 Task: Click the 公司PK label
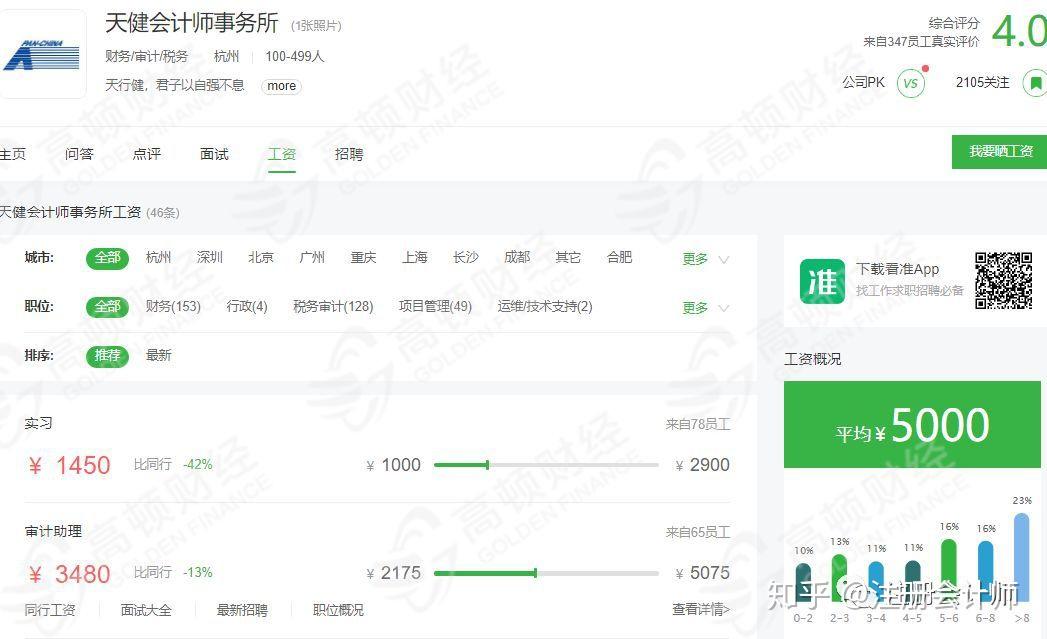pos(863,83)
